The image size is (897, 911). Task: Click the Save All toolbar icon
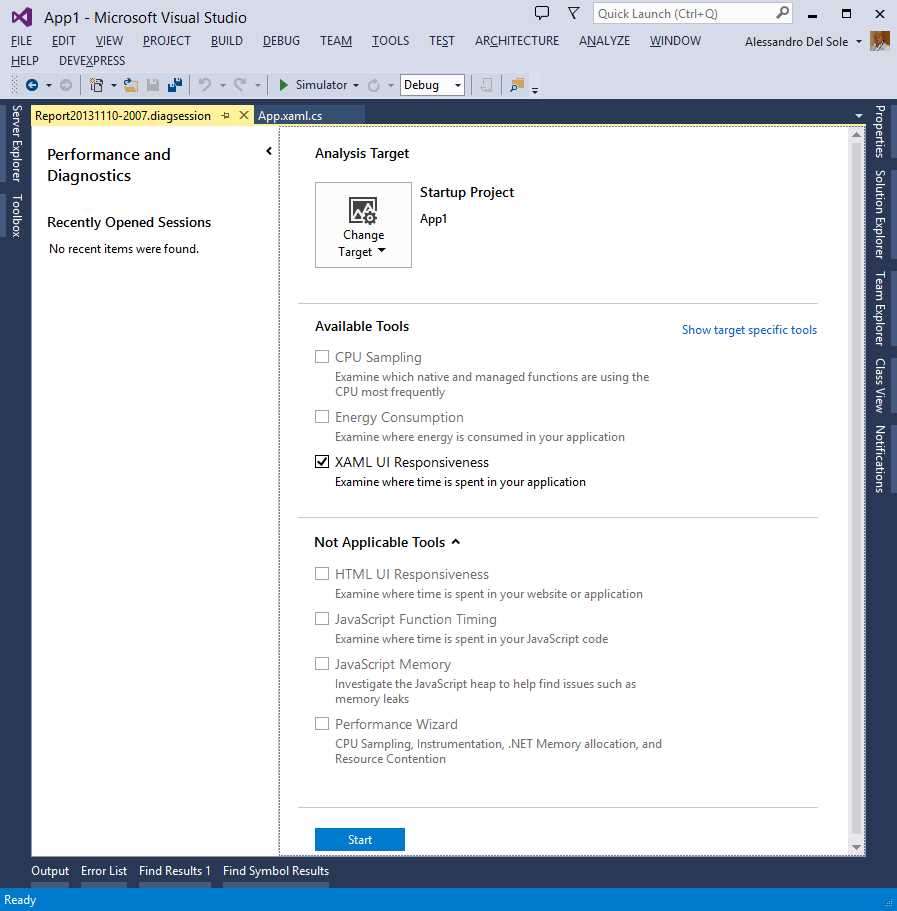175,85
